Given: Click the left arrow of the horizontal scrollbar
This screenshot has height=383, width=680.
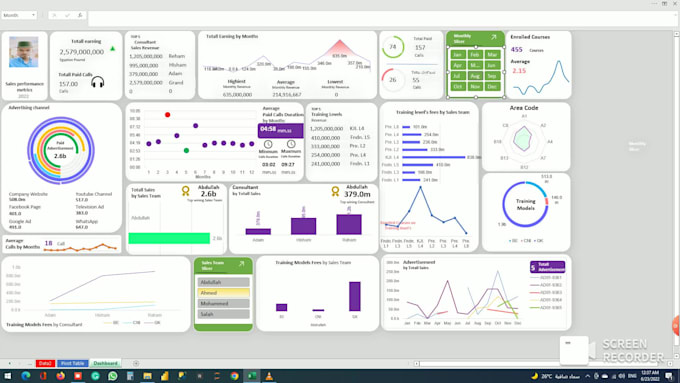Looking at the screenshot, I should (x=416, y=363).
